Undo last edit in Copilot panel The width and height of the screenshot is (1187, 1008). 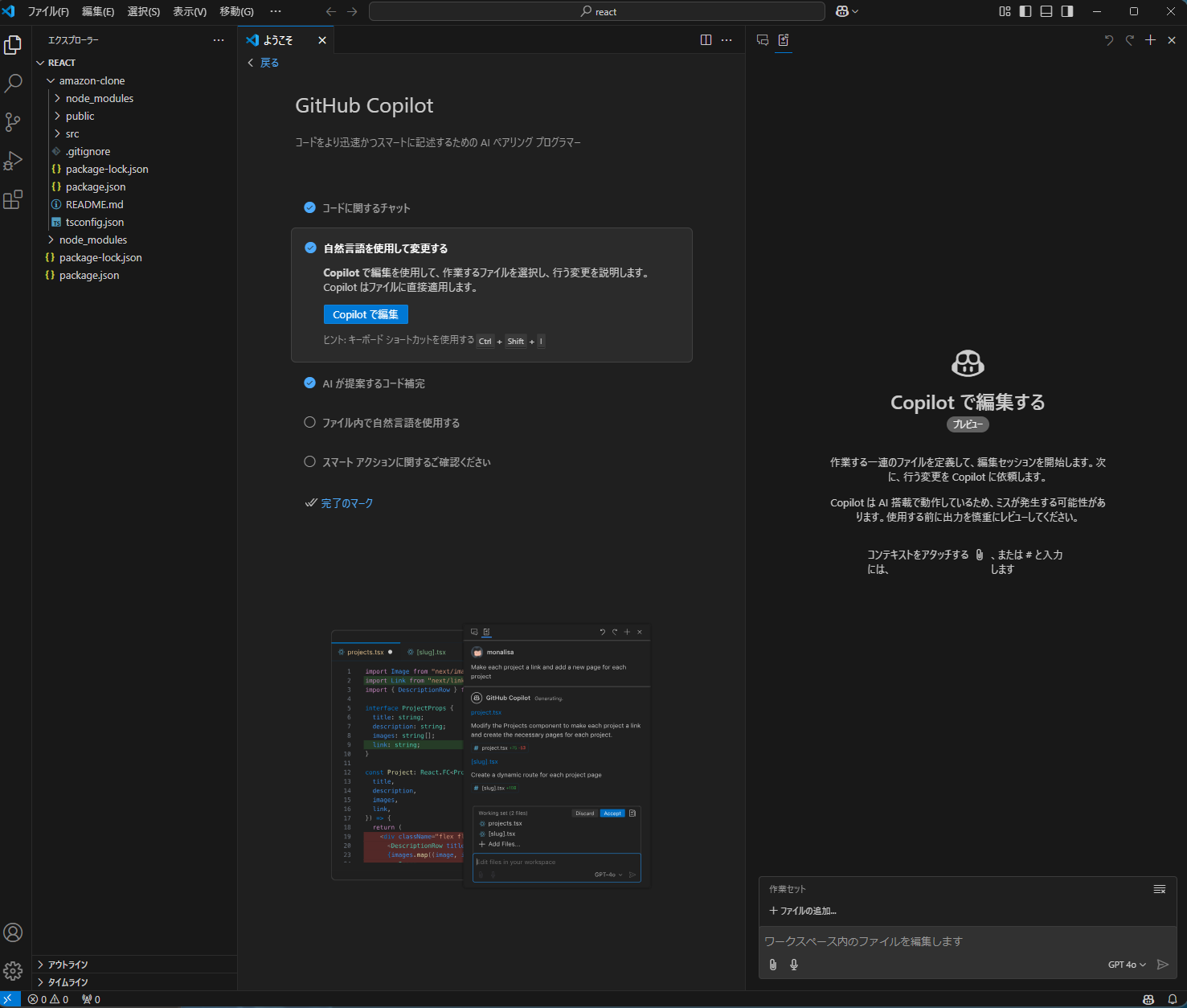coord(1109,40)
